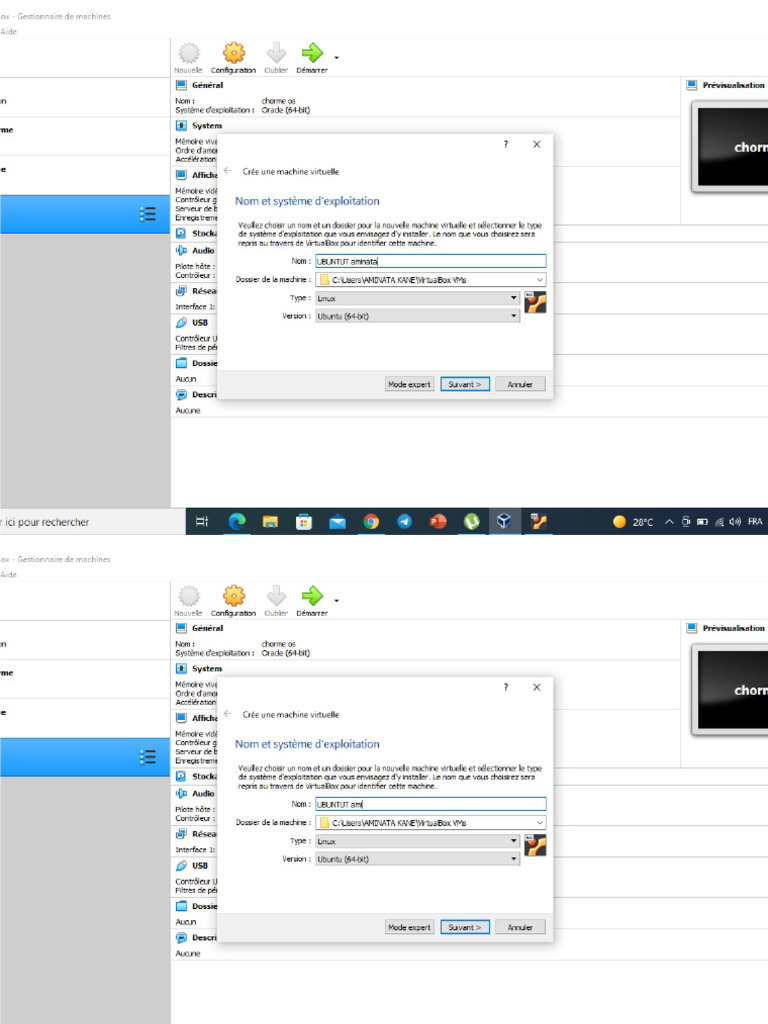Click USB section icon behind 'UBUNTUT ami' dialog
The image size is (768, 1024).
[x=181, y=865]
